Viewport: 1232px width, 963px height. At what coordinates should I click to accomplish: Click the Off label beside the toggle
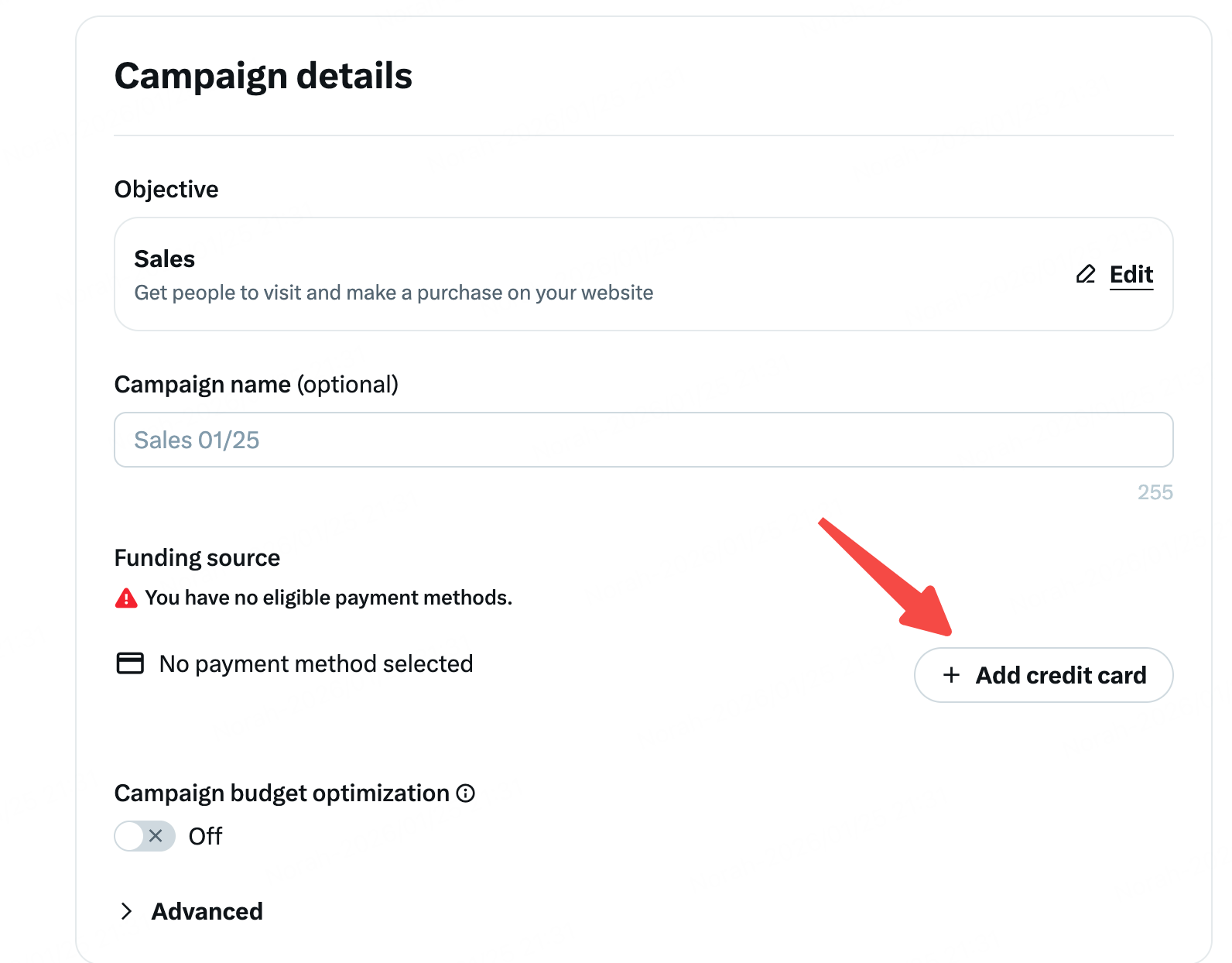[x=205, y=836]
